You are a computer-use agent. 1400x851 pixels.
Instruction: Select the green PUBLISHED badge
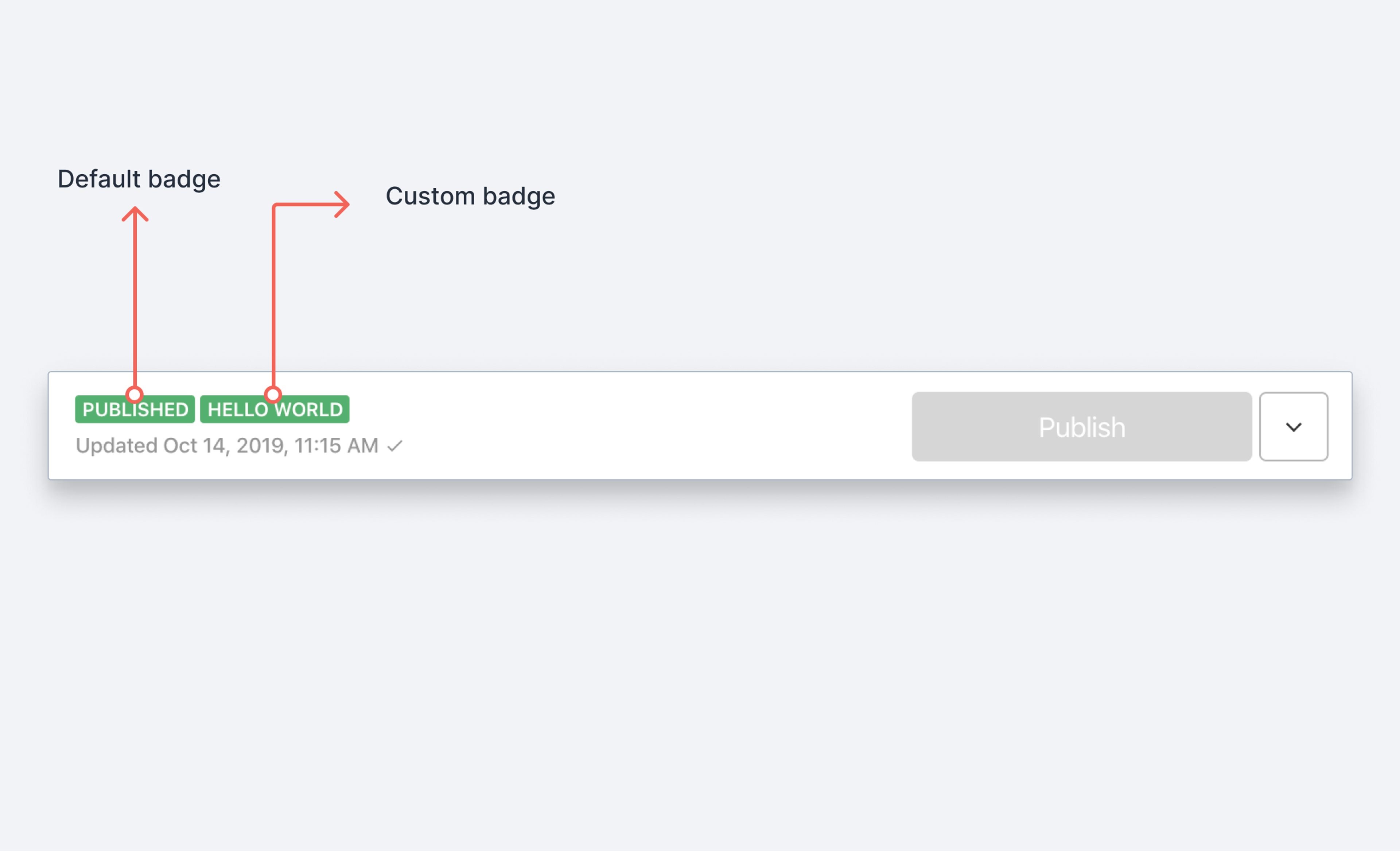pos(135,409)
